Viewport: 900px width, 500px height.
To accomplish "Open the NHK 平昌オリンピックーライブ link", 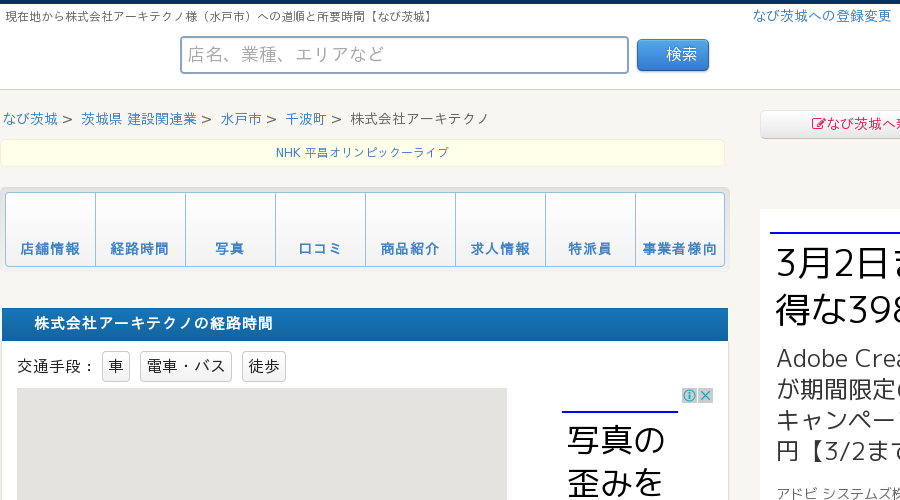I will 362,153.
